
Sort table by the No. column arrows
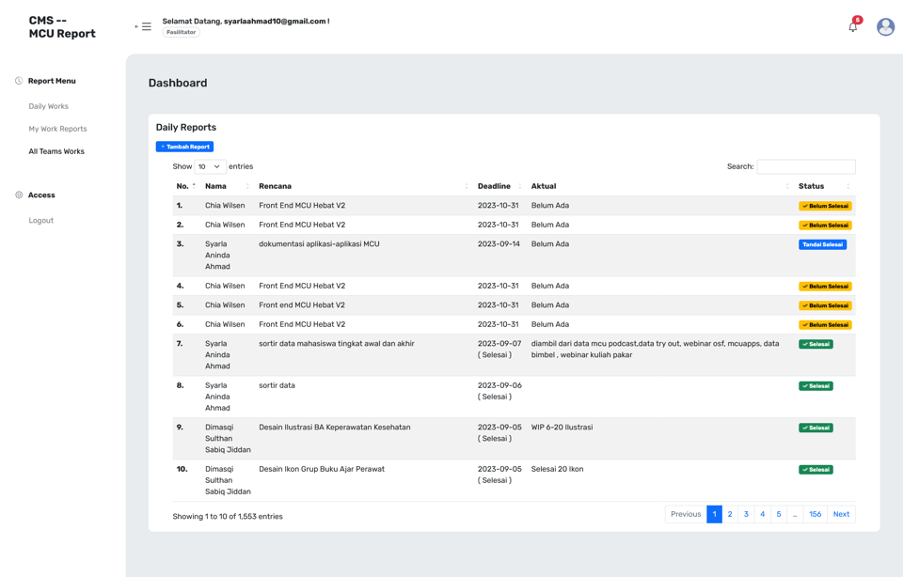point(194,186)
